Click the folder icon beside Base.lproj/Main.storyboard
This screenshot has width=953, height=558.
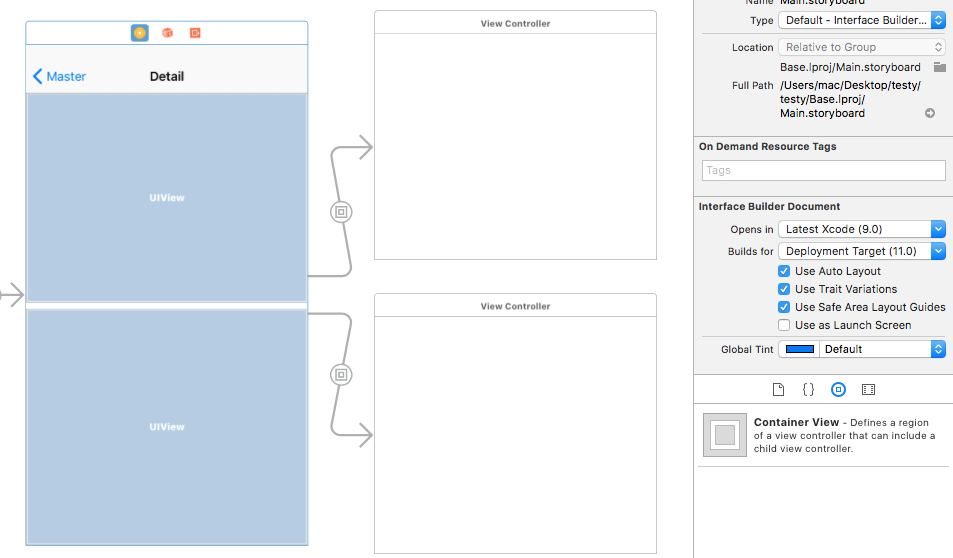pyautogui.click(x=940, y=67)
